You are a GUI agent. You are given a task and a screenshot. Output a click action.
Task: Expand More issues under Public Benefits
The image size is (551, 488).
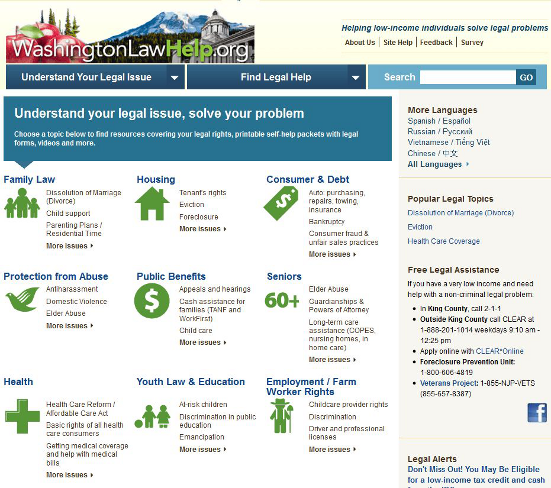(x=203, y=342)
